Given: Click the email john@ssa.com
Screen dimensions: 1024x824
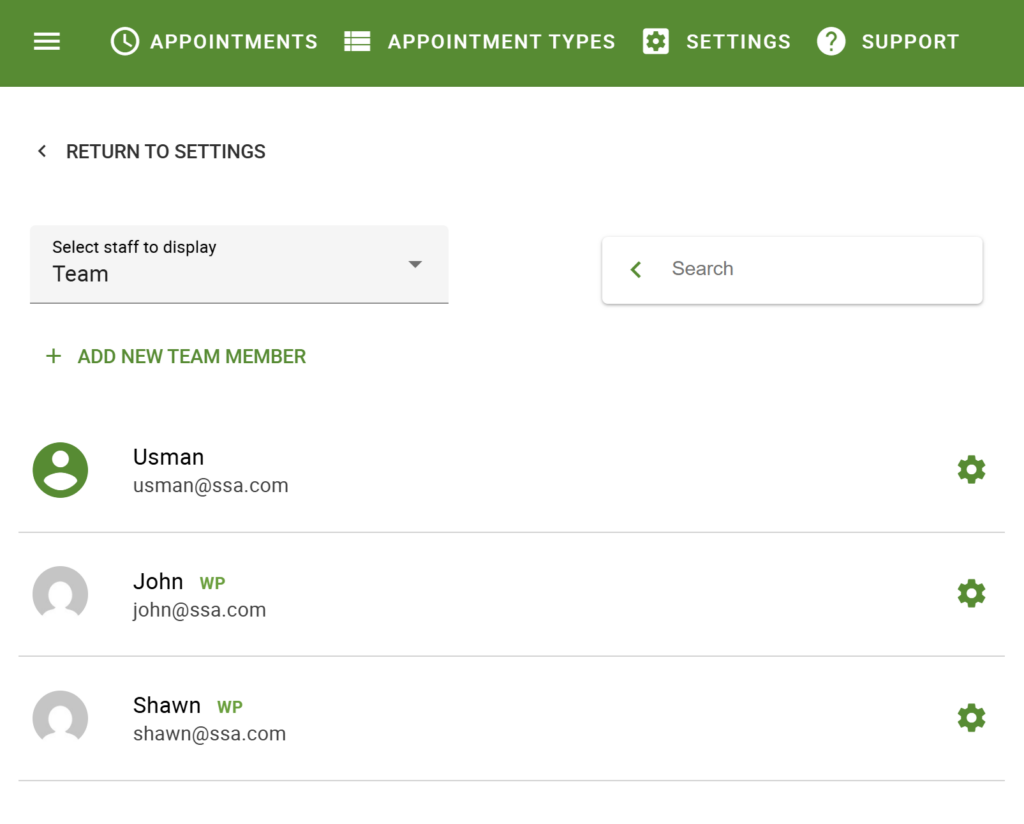Looking at the screenshot, I should pos(199,610).
